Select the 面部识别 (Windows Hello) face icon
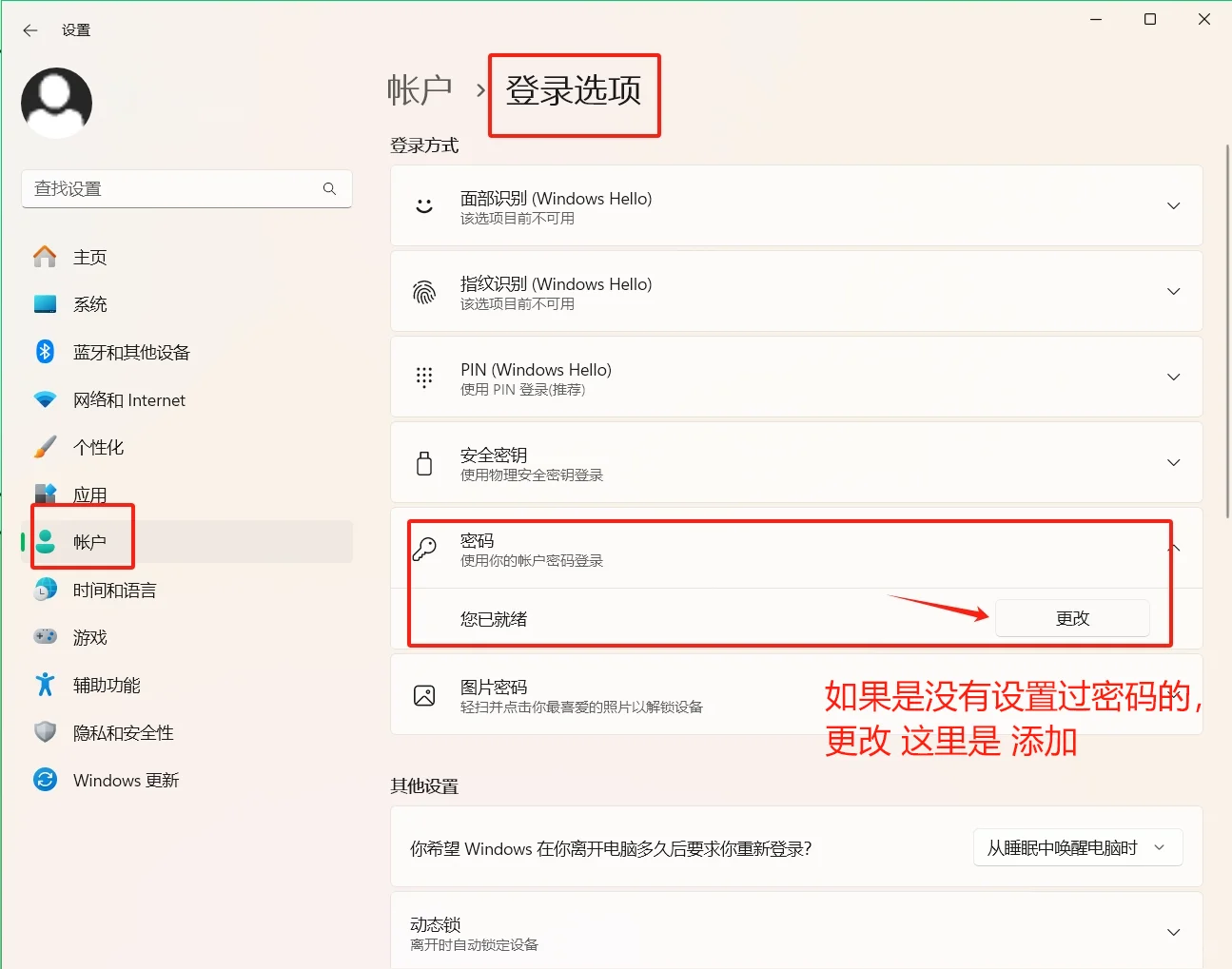1232x969 pixels. (423, 205)
